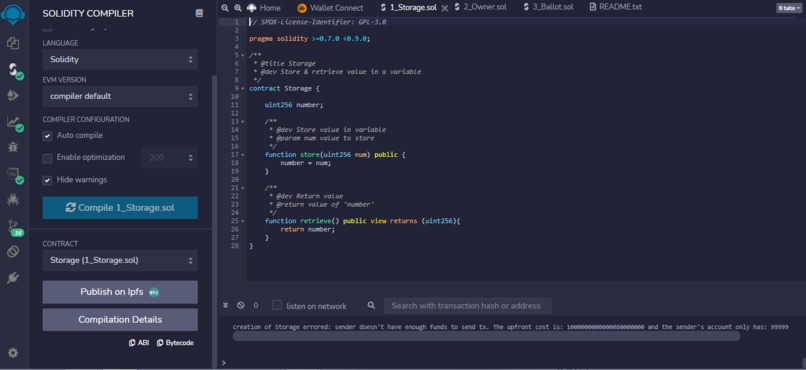Screen dimensions: 806x370
Task: Switch to the Wallet Connect tab
Action: tap(330, 8)
